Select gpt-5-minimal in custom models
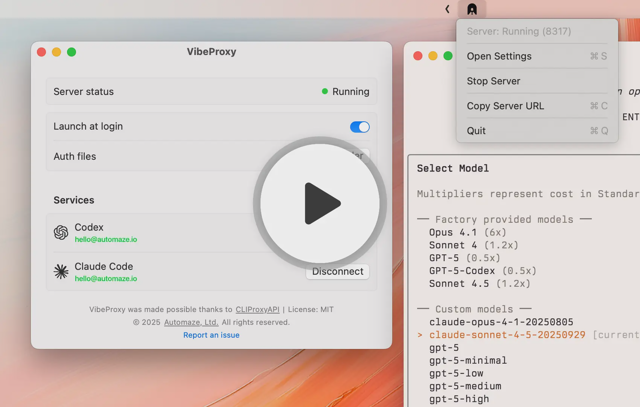This screenshot has height=407, width=640. (468, 360)
